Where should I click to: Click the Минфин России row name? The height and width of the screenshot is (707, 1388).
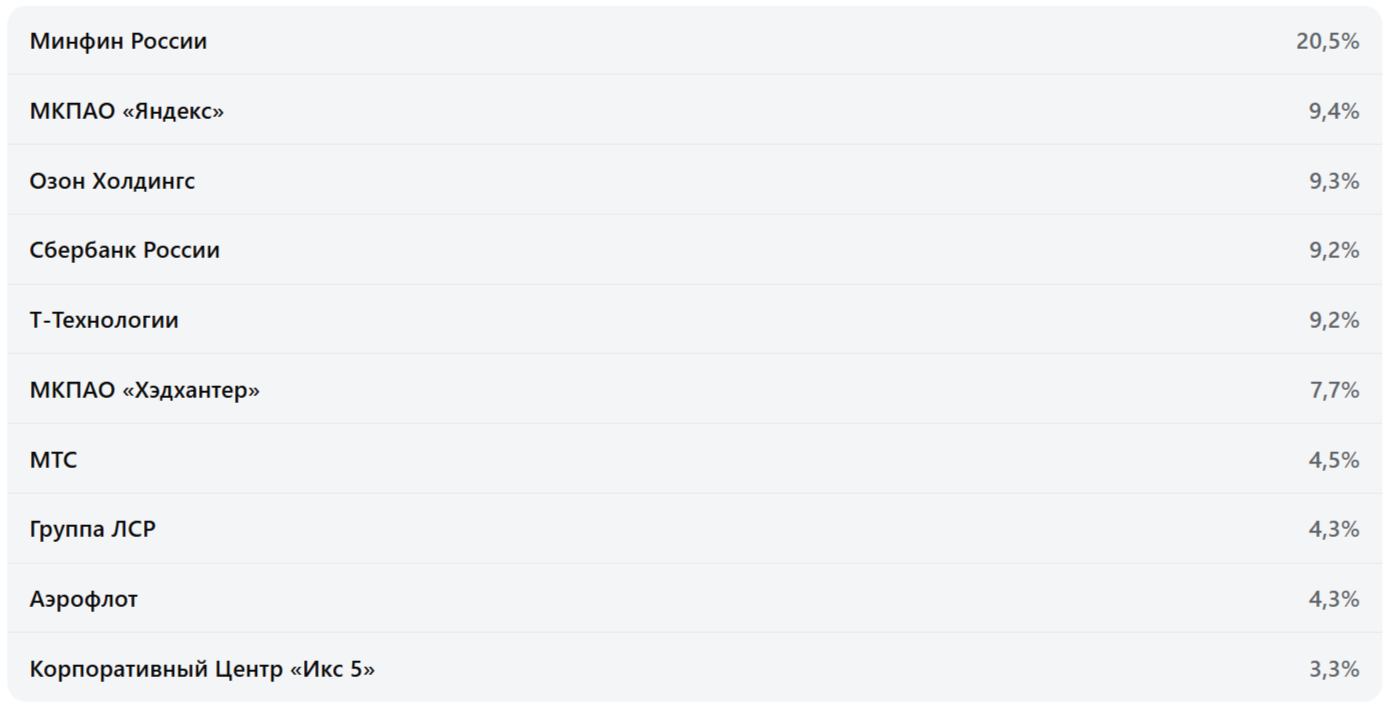pos(118,41)
